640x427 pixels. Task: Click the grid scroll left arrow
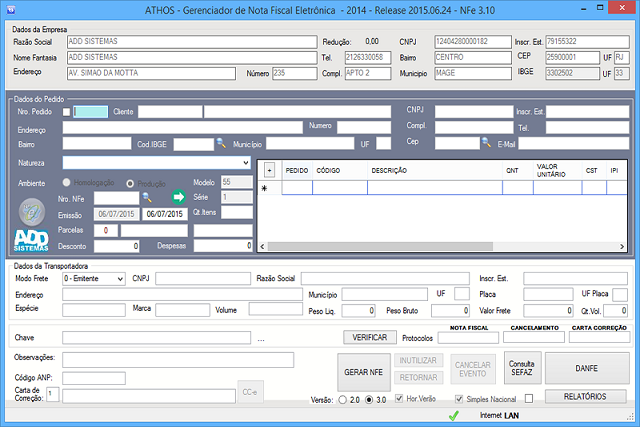coord(262,246)
